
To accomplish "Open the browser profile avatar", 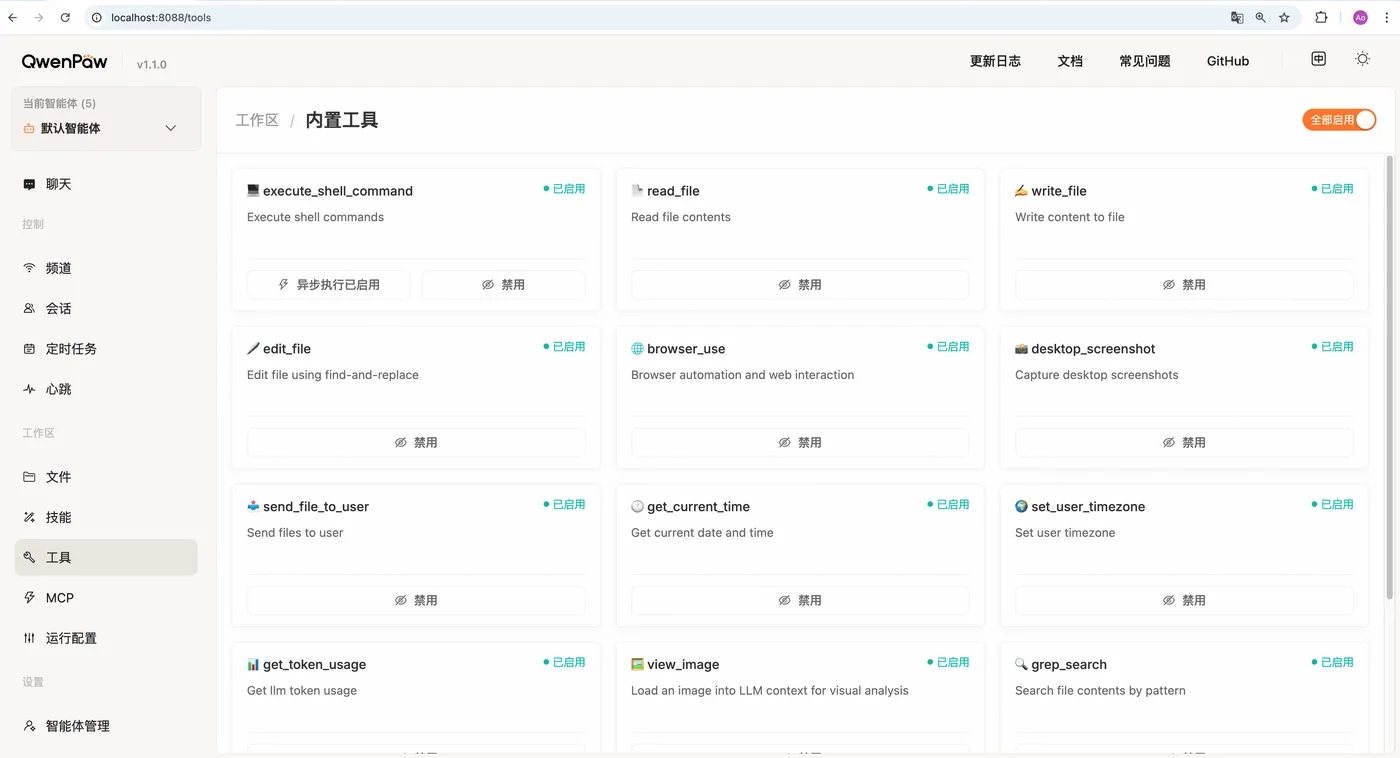I will point(1360,17).
